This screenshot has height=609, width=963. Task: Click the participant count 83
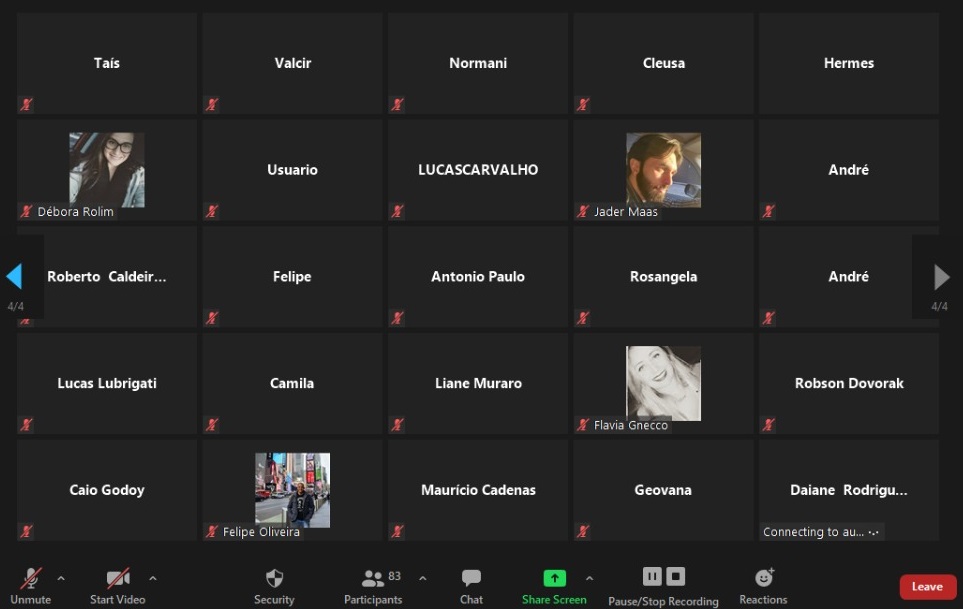[394, 576]
